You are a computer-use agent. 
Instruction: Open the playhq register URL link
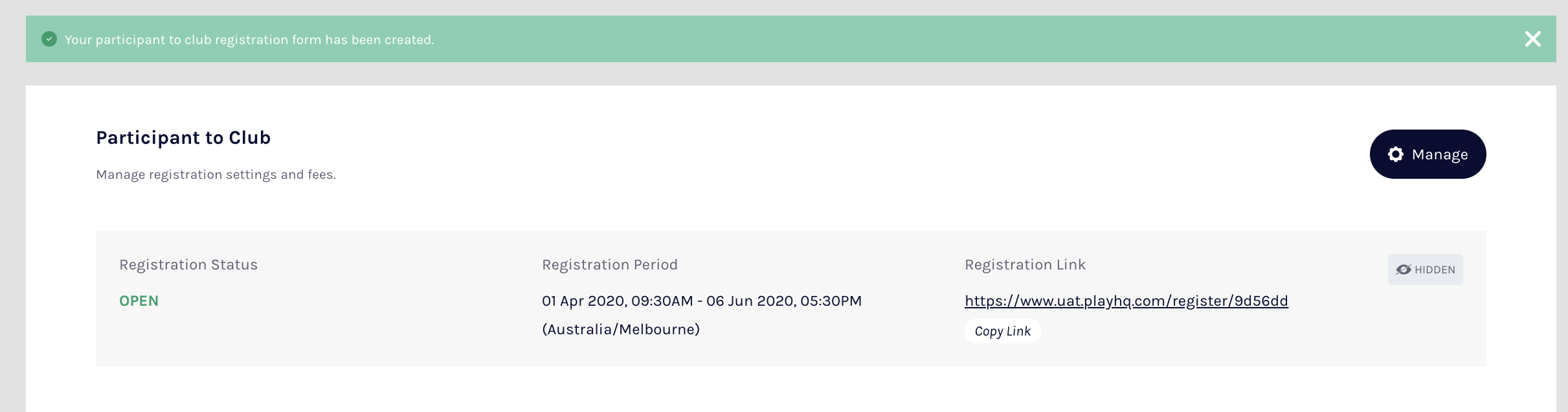[x=1126, y=301]
